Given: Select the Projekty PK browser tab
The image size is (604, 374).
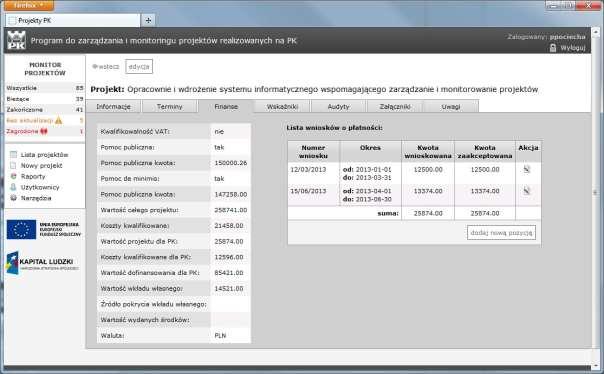Looking at the screenshot, I should (73, 20).
